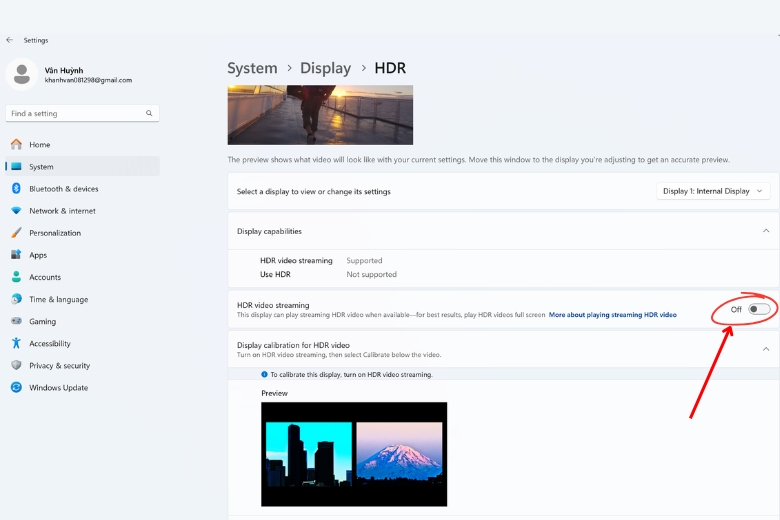Open Home settings page

(82, 144)
